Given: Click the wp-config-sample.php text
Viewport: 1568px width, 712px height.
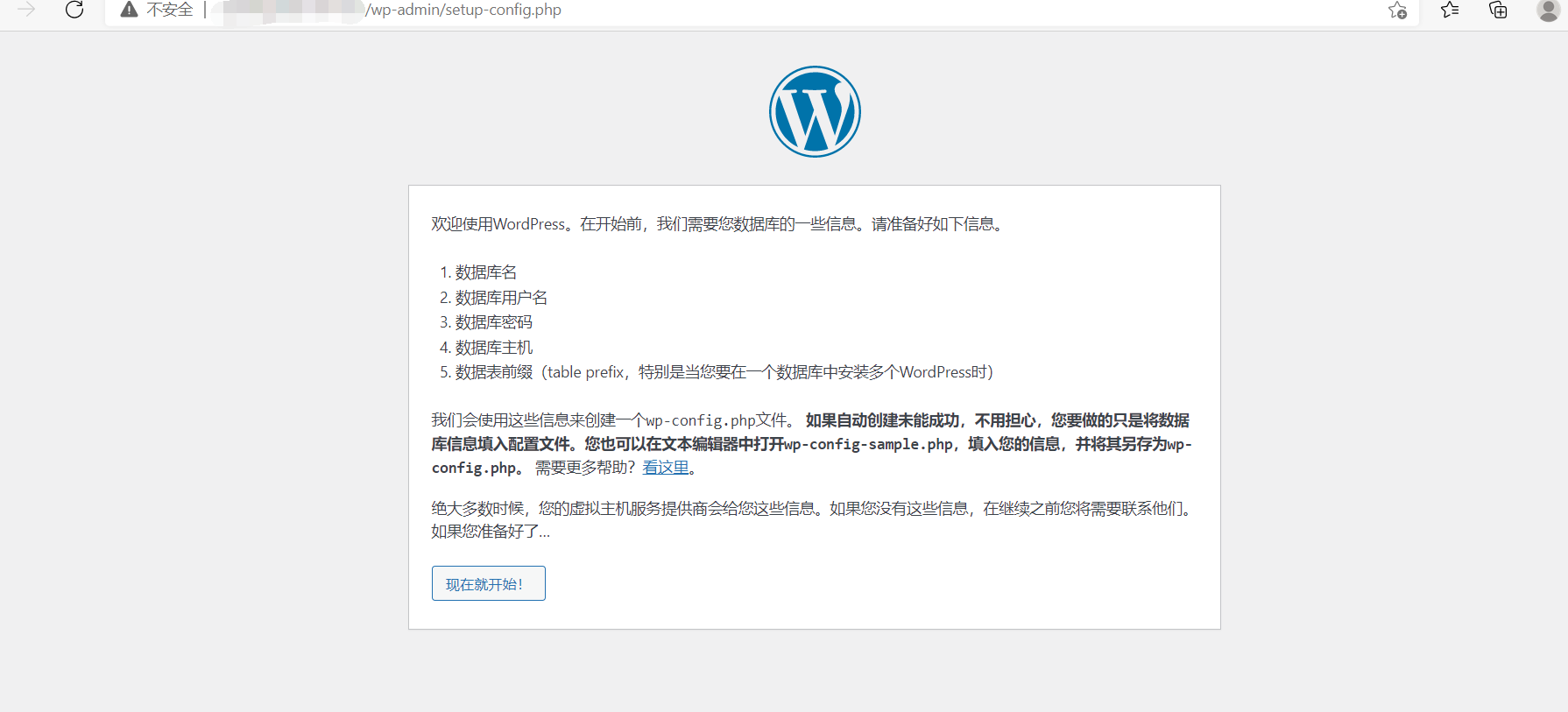Looking at the screenshot, I should click(868, 444).
